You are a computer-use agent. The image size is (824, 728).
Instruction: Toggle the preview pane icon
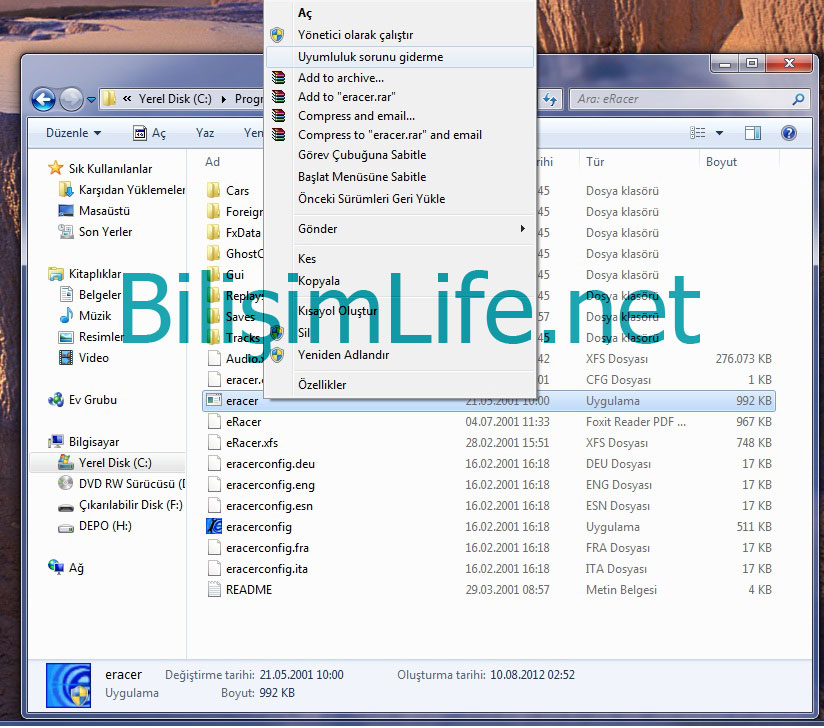[x=753, y=133]
